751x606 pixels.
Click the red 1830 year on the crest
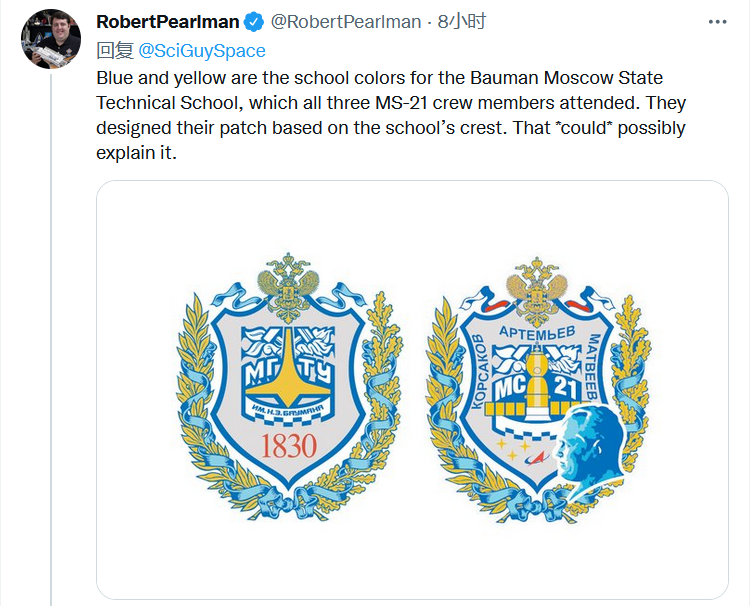coord(288,446)
